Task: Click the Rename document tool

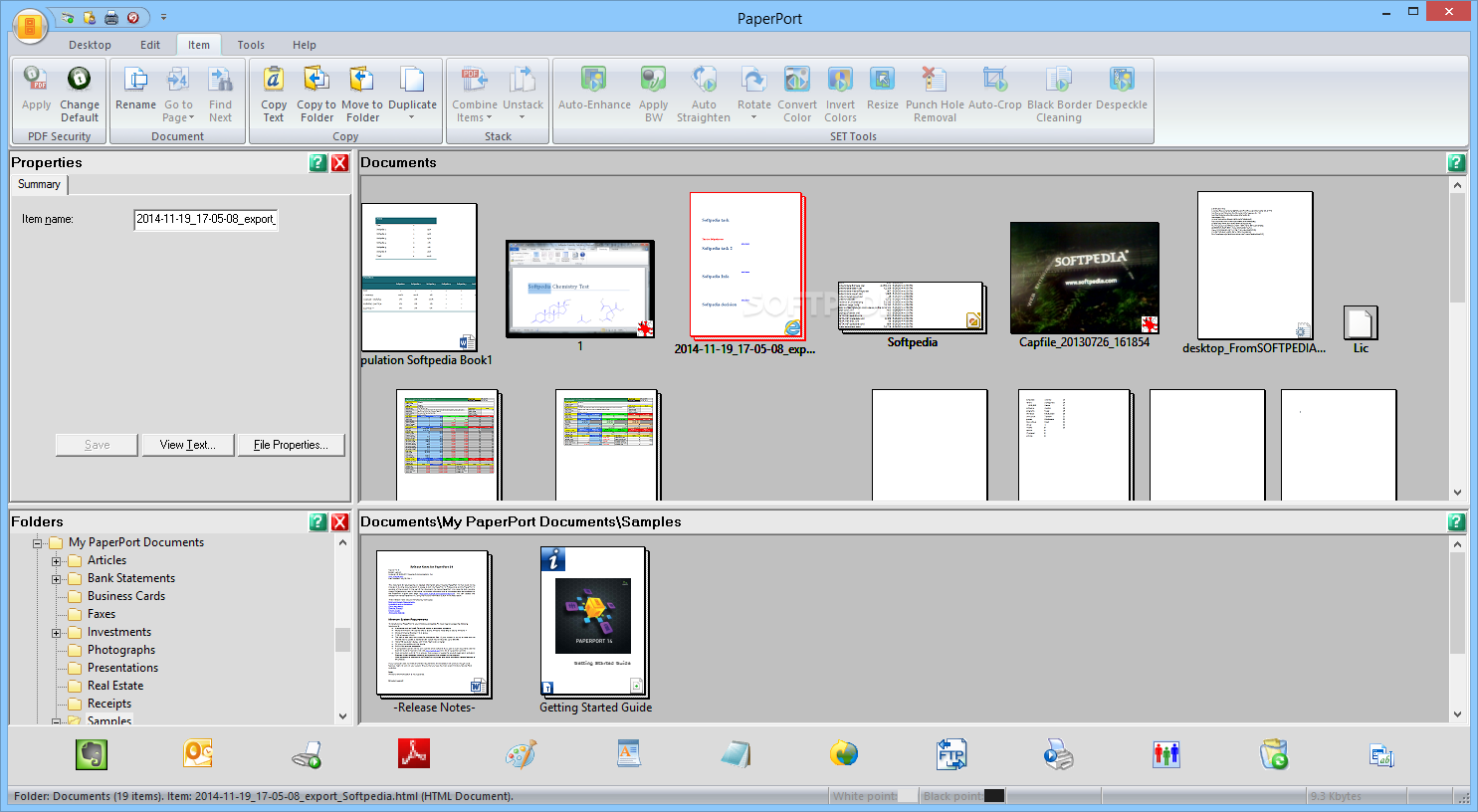Action: pos(135,89)
